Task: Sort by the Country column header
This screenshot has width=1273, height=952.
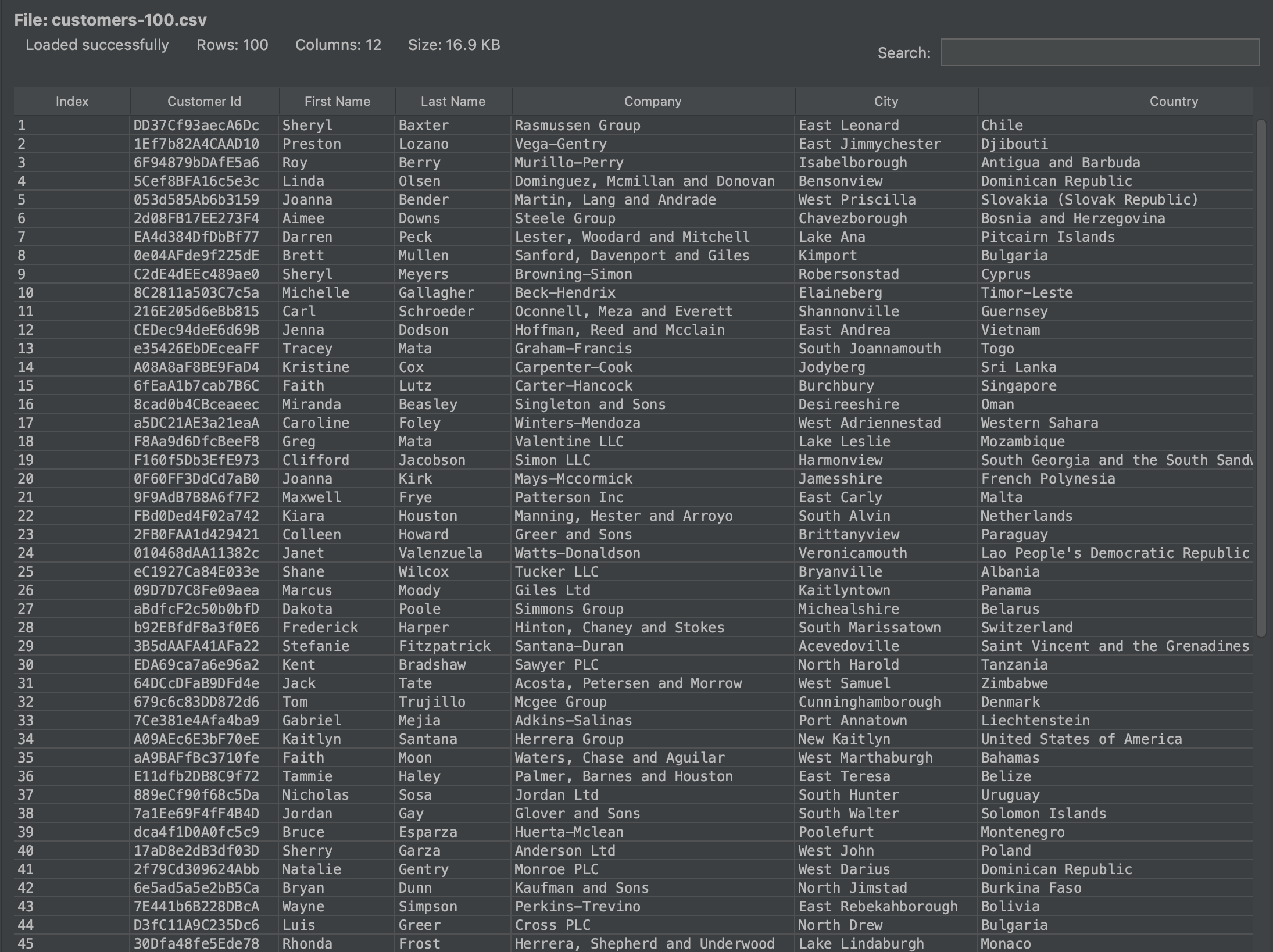Action: (x=1174, y=101)
